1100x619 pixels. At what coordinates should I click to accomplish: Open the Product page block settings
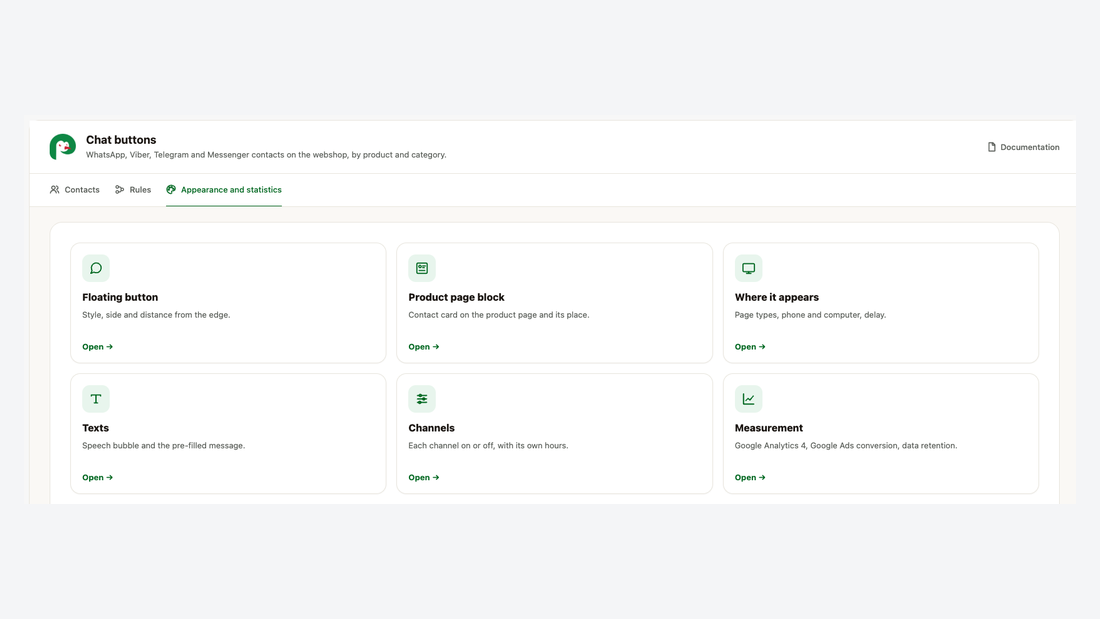pos(424,347)
